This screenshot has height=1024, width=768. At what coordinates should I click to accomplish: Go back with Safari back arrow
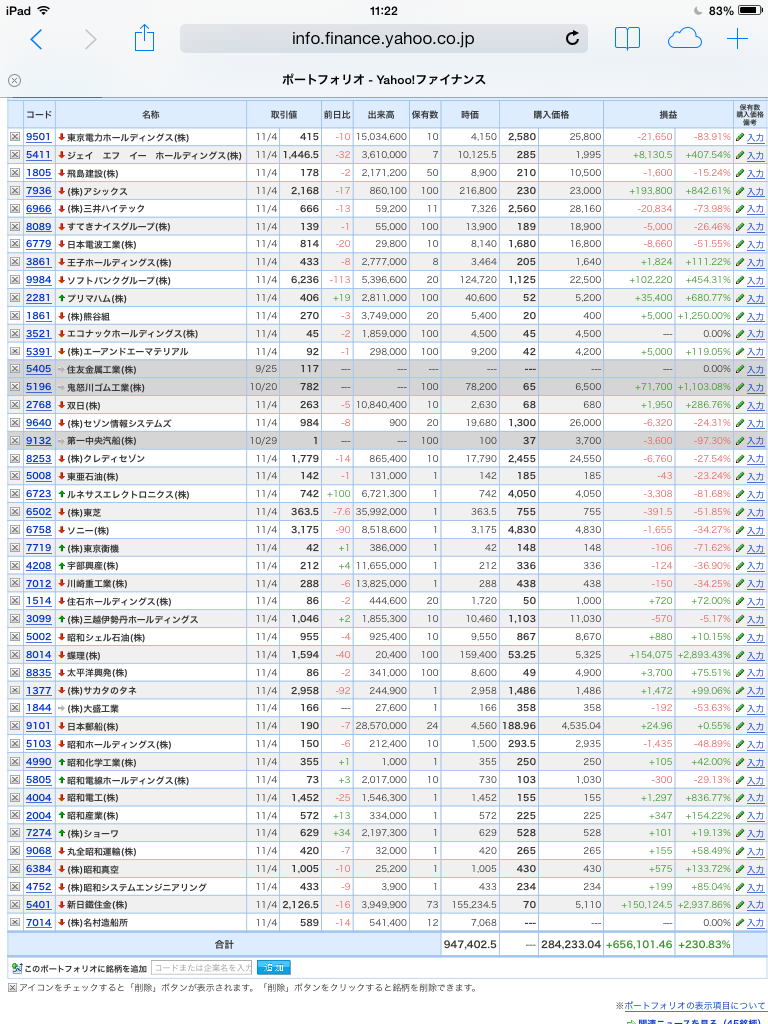click(x=37, y=39)
